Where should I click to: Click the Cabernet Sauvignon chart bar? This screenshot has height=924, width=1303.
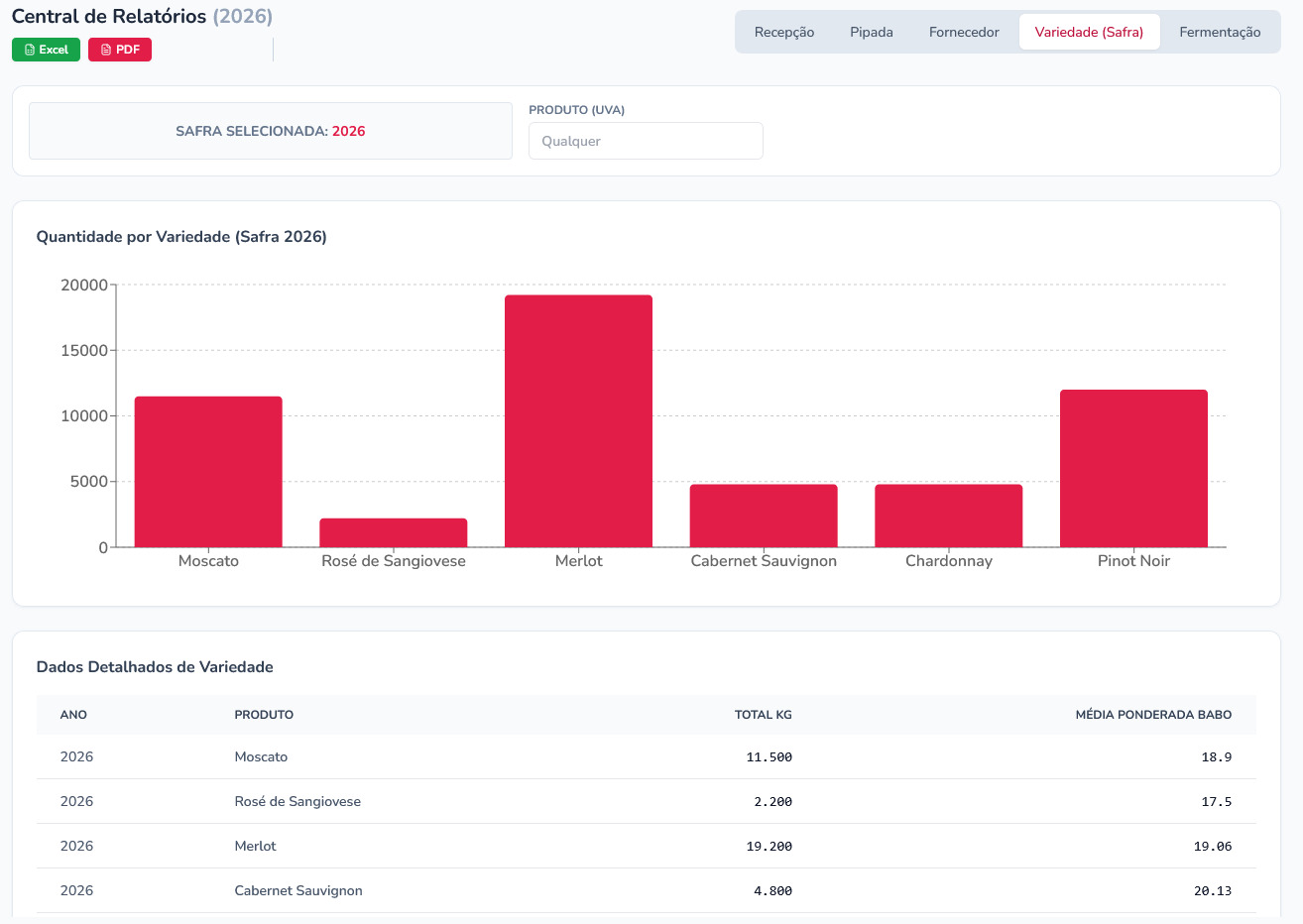(764, 516)
